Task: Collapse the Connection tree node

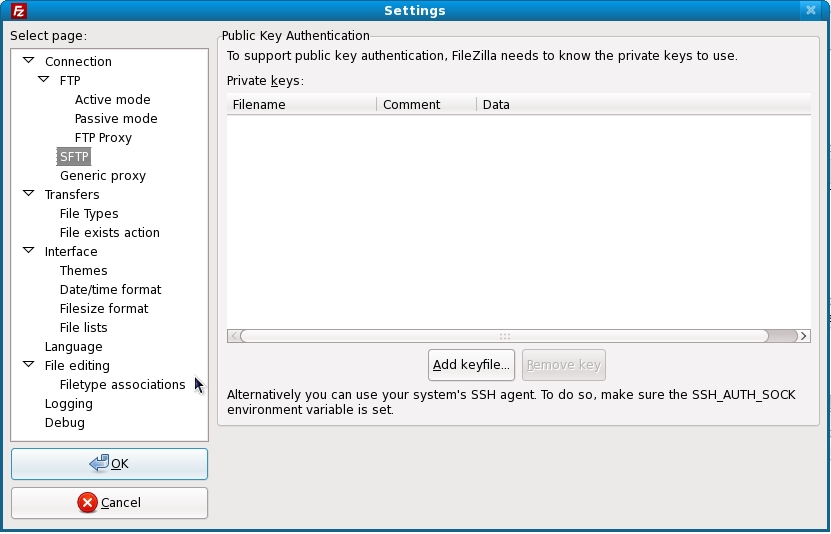Action: (x=29, y=60)
